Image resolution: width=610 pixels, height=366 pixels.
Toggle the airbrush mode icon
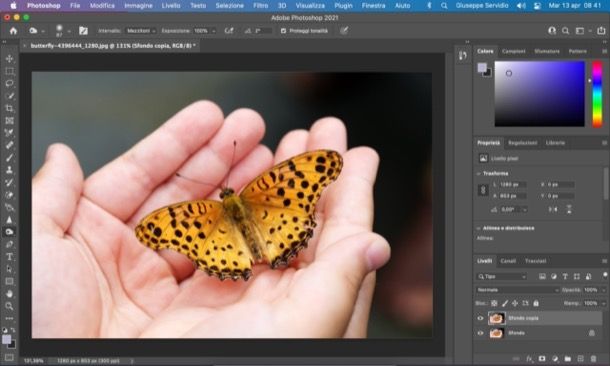click(229, 31)
